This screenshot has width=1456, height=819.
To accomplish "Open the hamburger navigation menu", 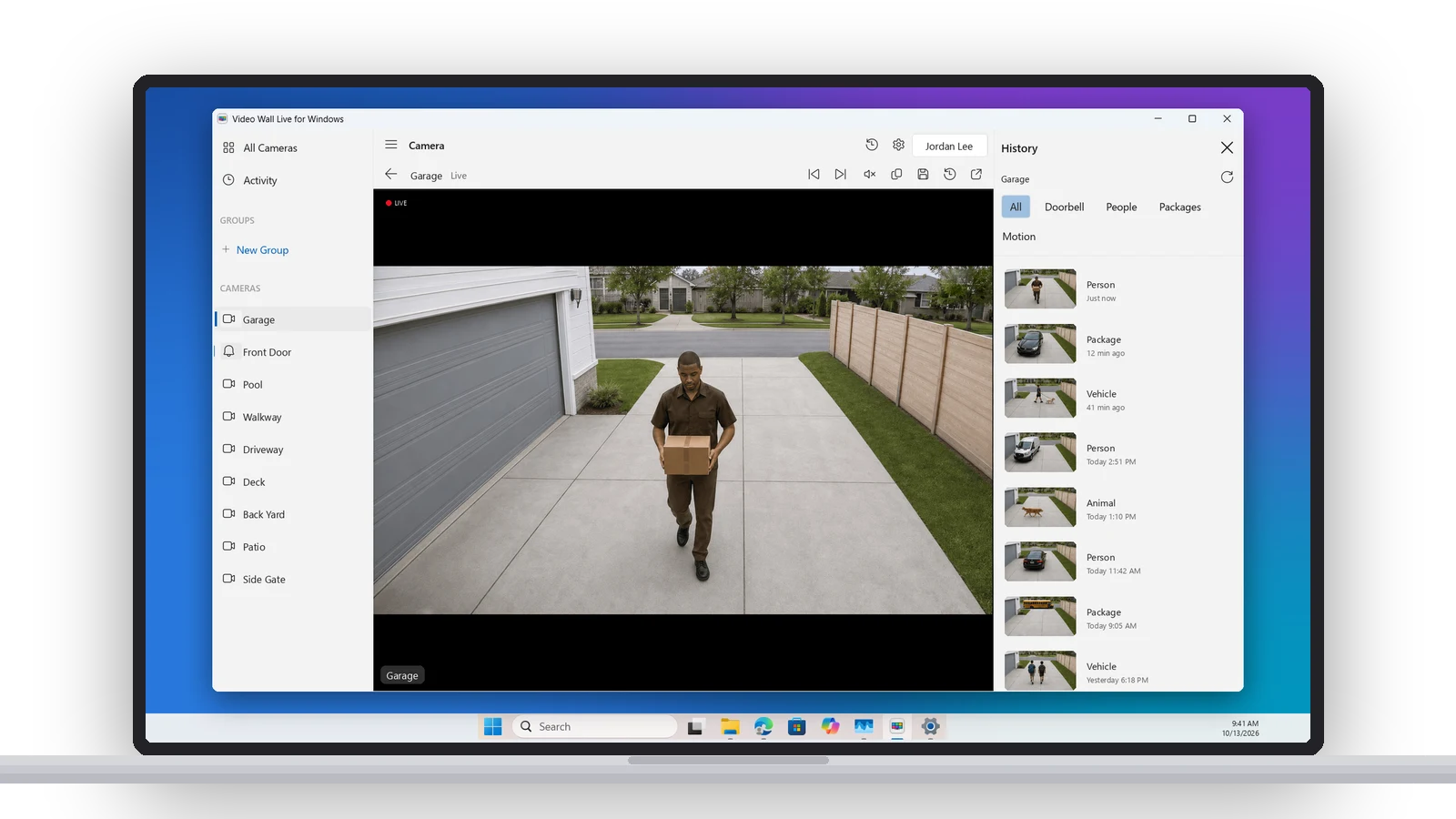I will point(391,145).
